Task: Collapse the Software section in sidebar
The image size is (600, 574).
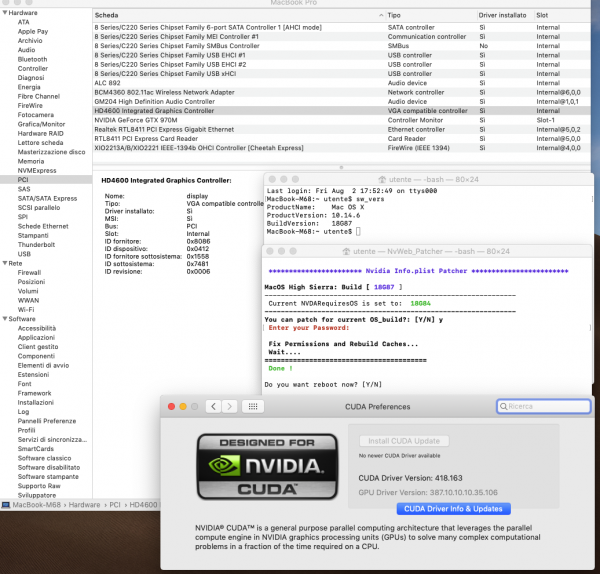Action: pyautogui.click(x=5, y=319)
